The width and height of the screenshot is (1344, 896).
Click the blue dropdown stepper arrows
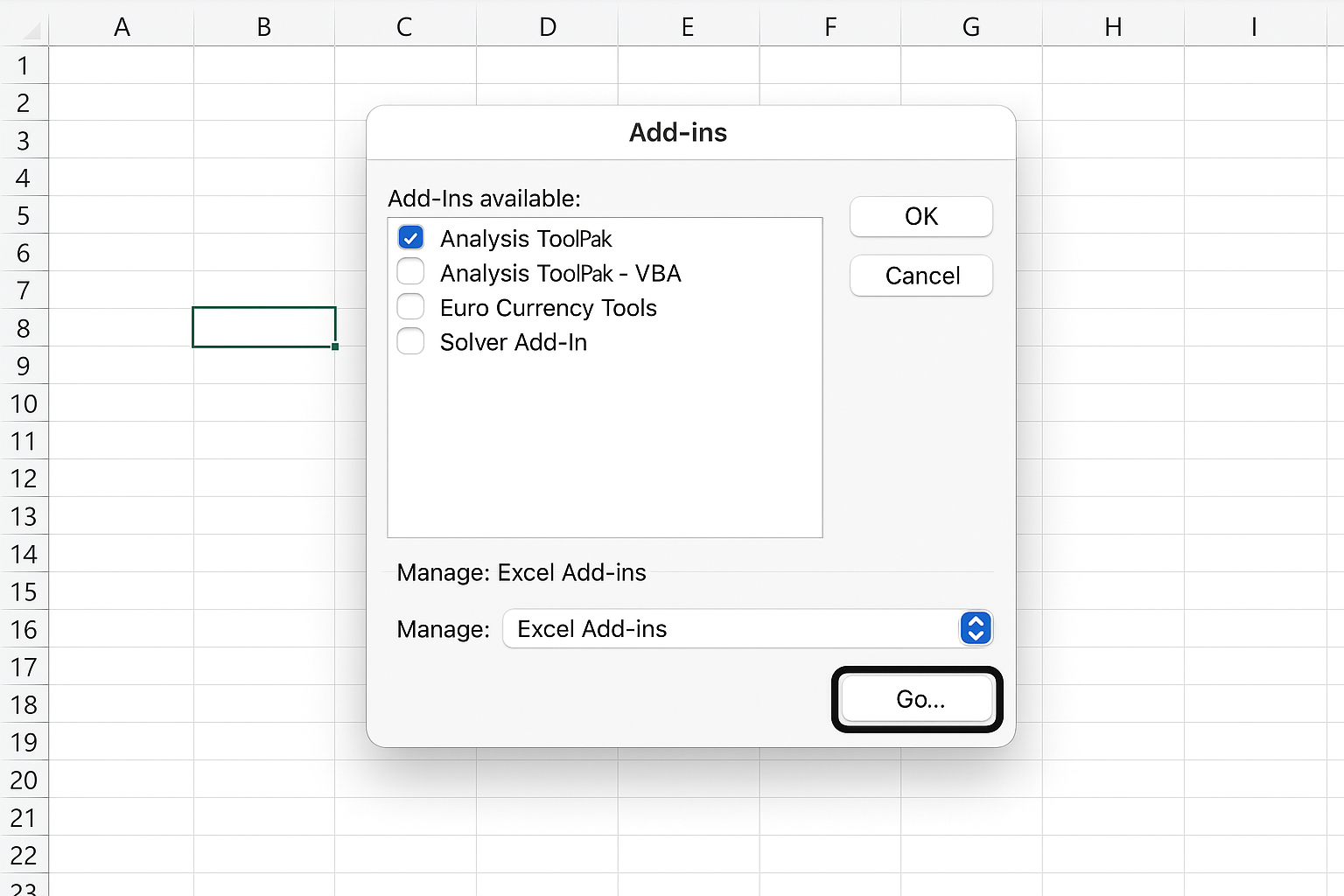tap(976, 628)
